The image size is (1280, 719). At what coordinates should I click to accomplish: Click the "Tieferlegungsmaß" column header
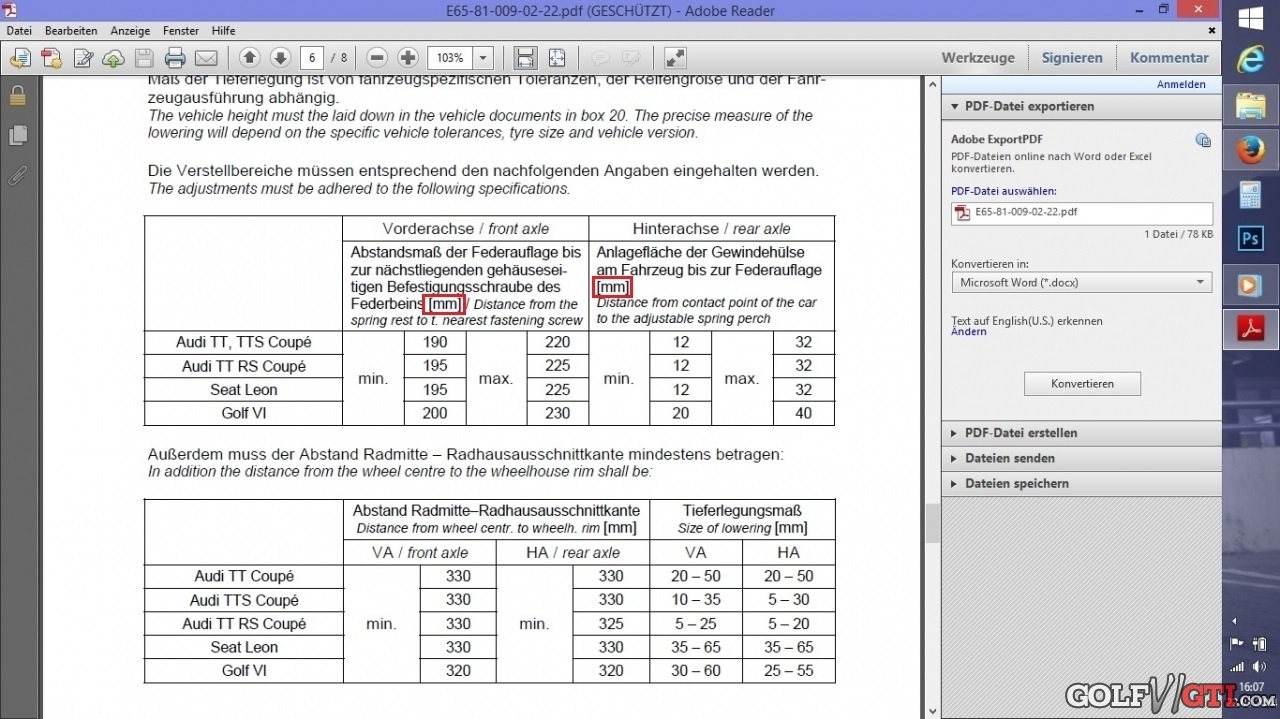[742, 510]
